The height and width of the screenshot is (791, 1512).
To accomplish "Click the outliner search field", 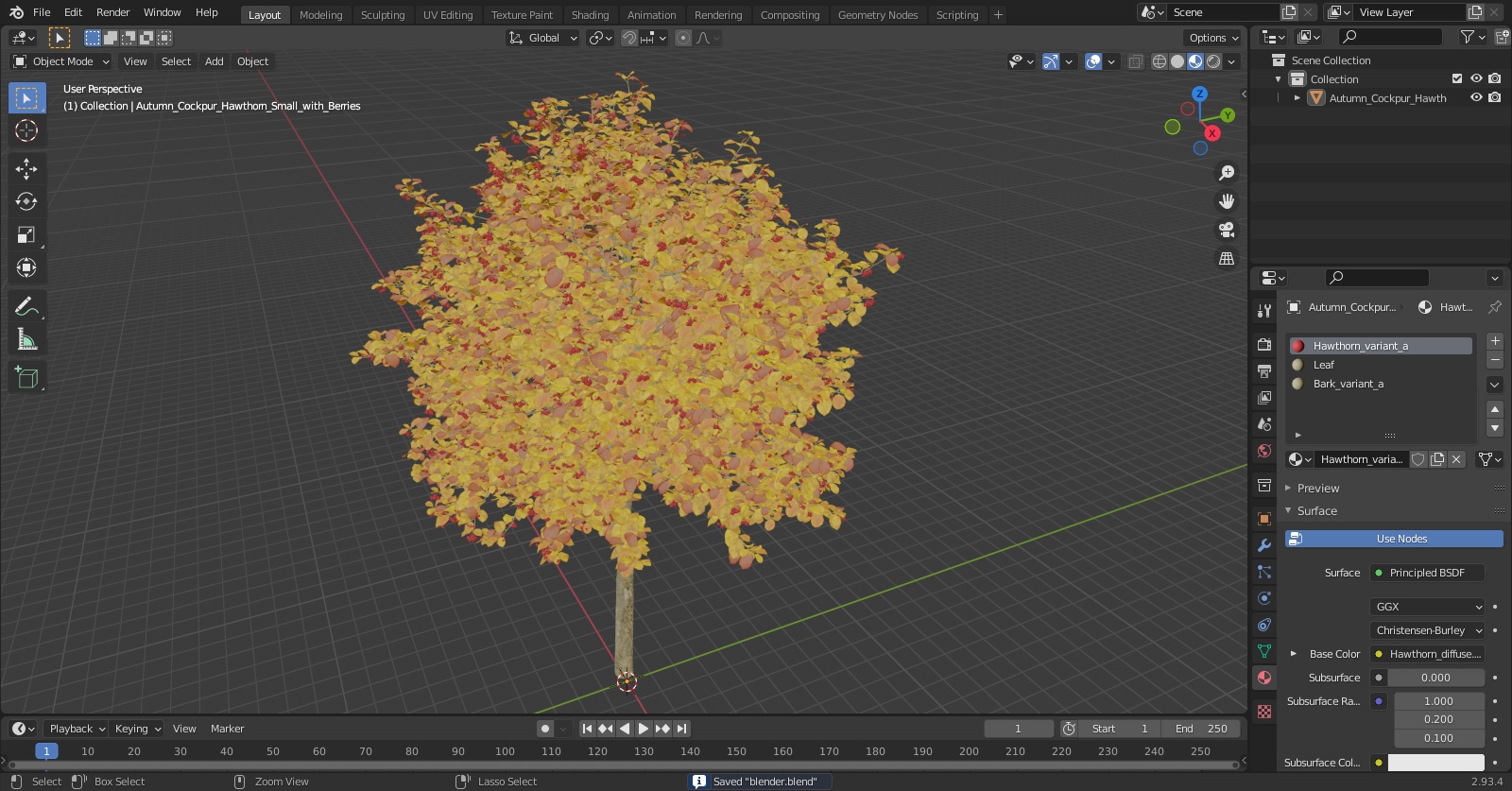I will pyautogui.click(x=1392, y=37).
